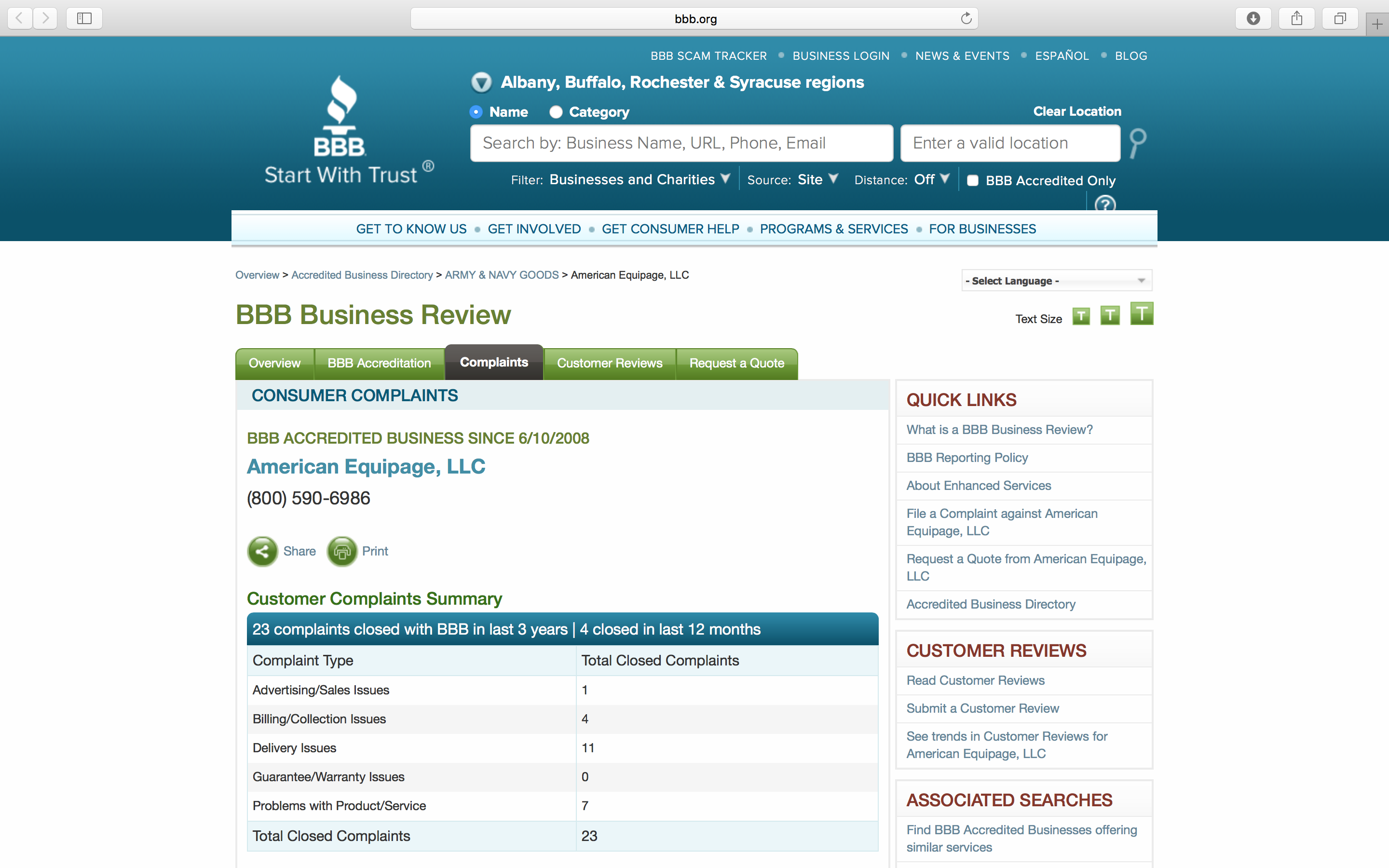
Task: Click the Submit a Customer Review link
Action: click(x=982, y=708)
